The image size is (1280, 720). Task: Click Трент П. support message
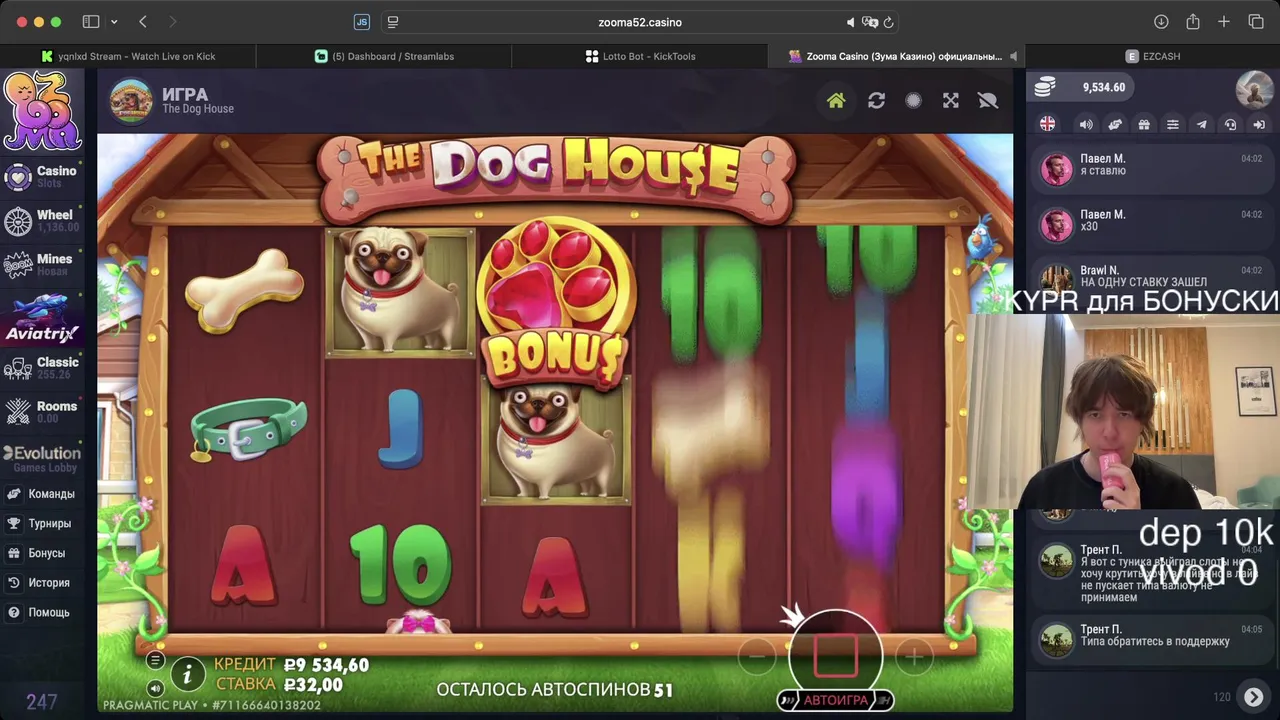coord(1155,641)
